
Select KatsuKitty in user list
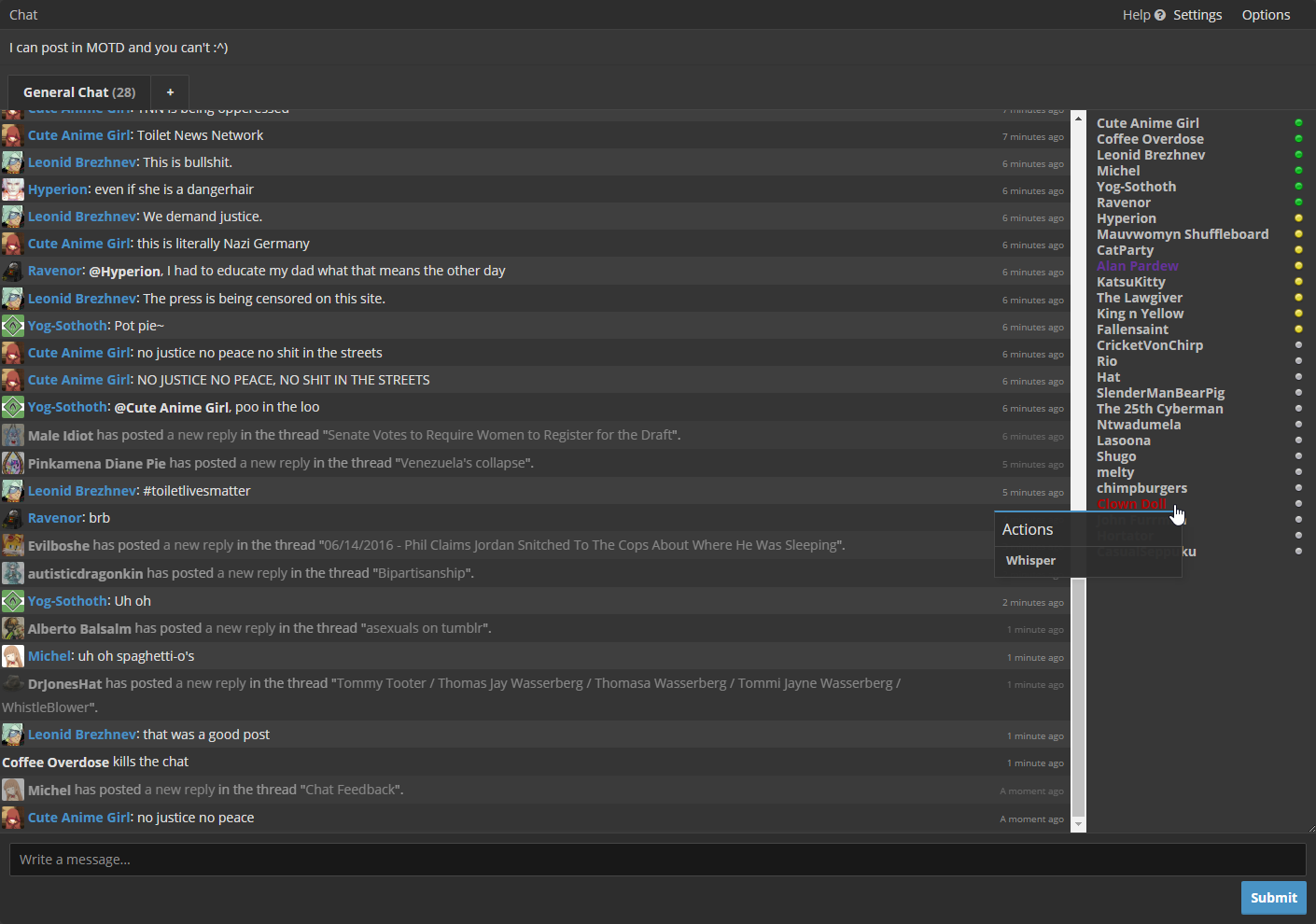1131,282
